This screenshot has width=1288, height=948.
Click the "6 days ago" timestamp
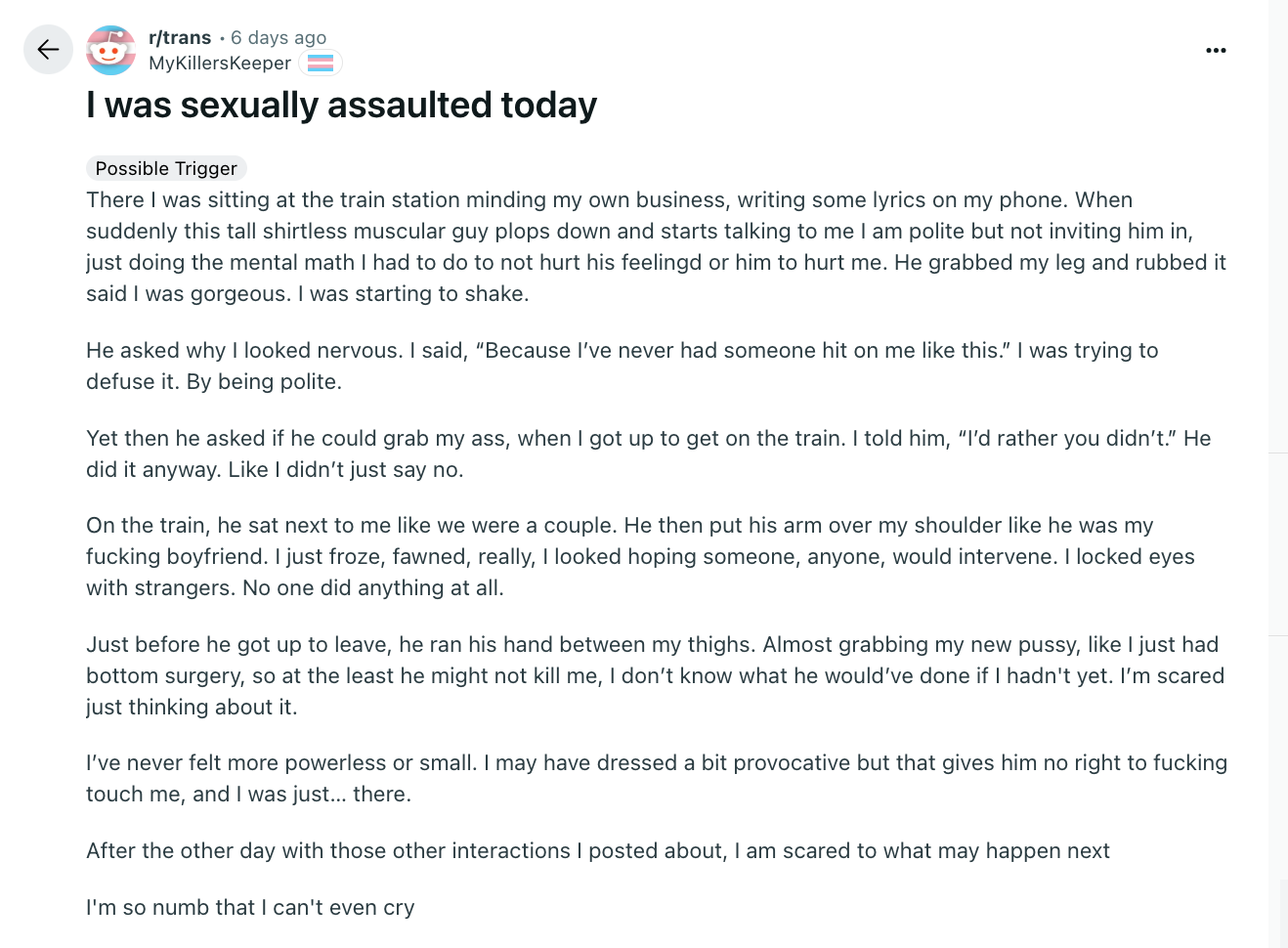pyautogui.click(x=279, y=37)
